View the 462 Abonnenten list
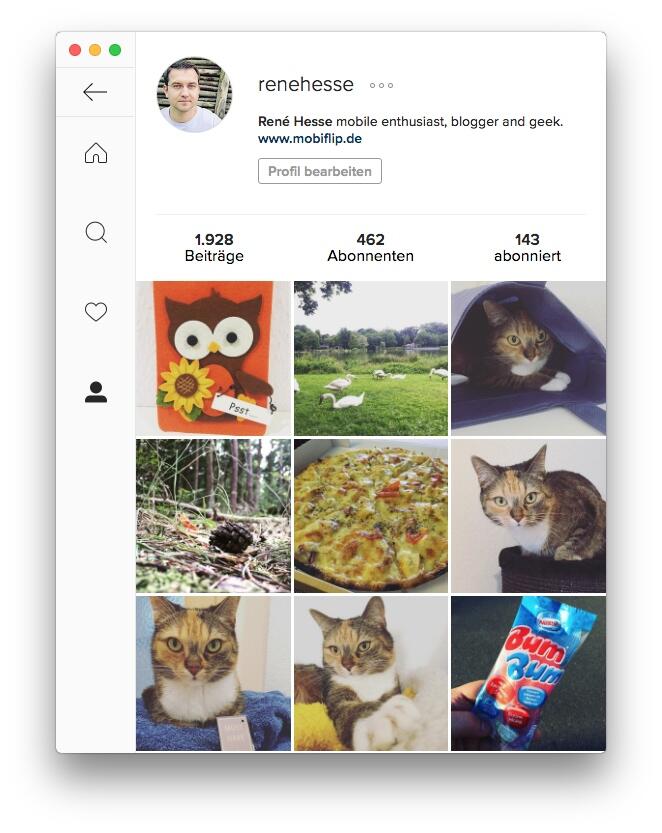 [370, 248]
